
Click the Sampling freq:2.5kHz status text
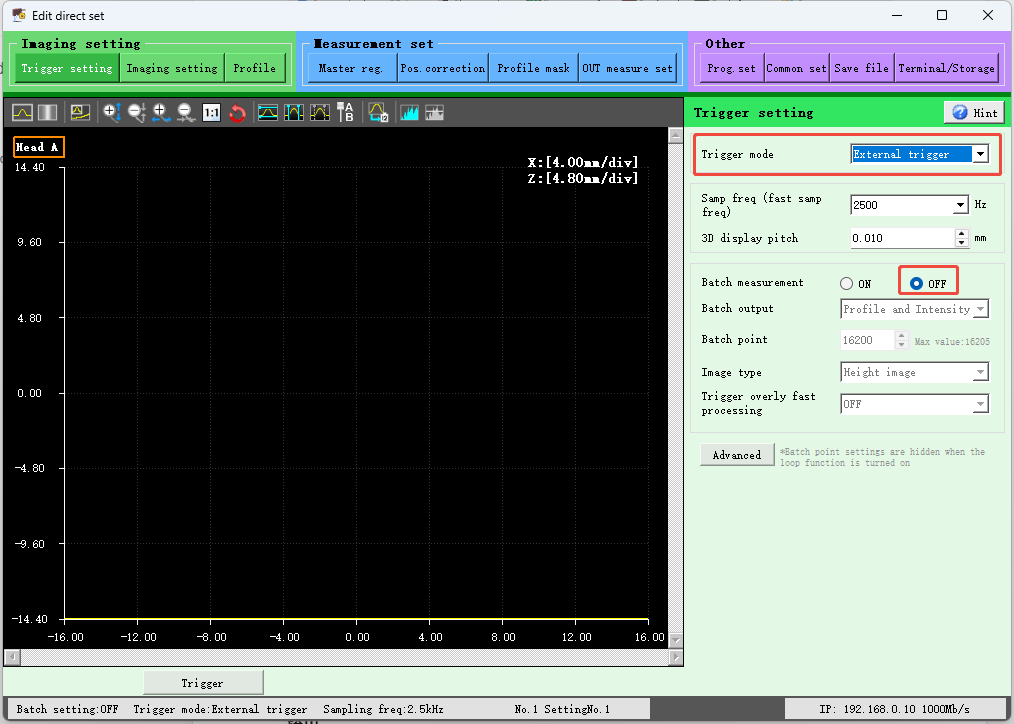pyautogui.click(x=383, y=709)
